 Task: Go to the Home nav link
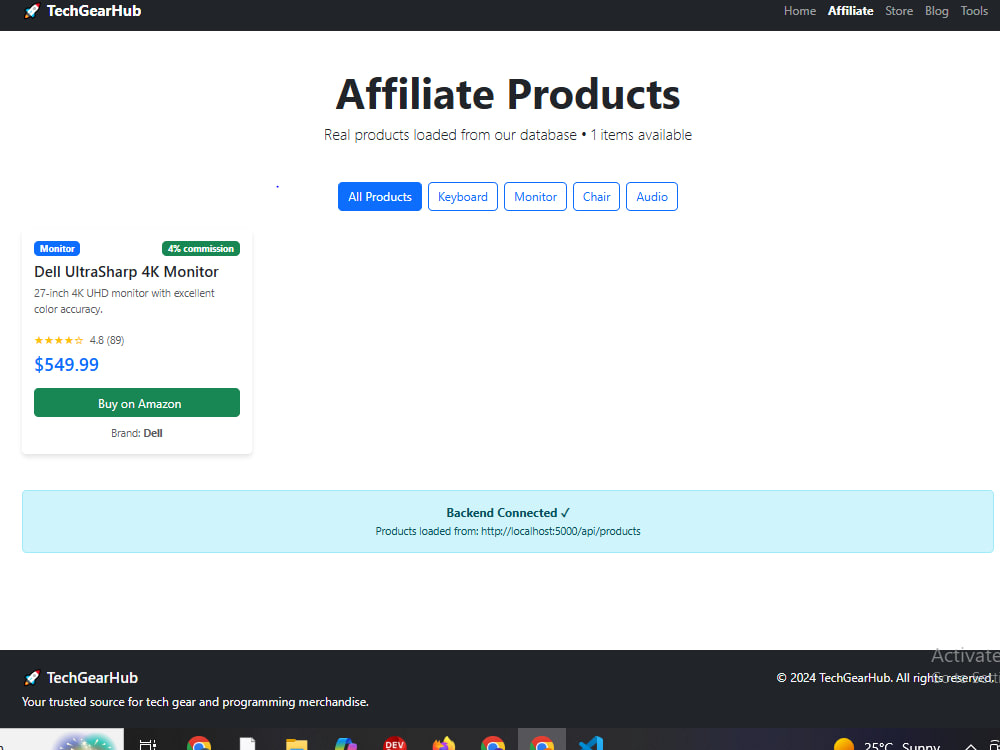tap(800, 11)
